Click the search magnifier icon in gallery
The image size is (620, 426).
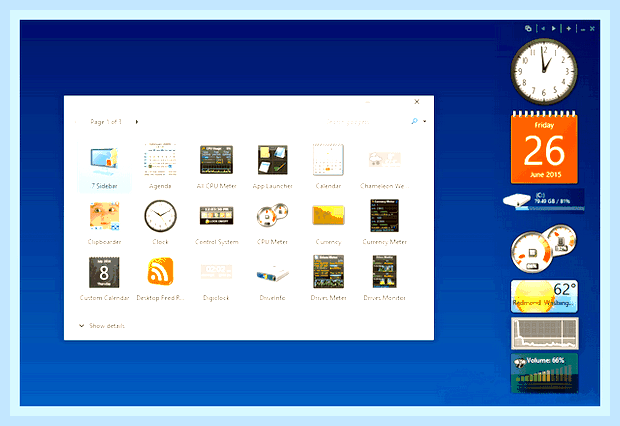coord(414,121)
